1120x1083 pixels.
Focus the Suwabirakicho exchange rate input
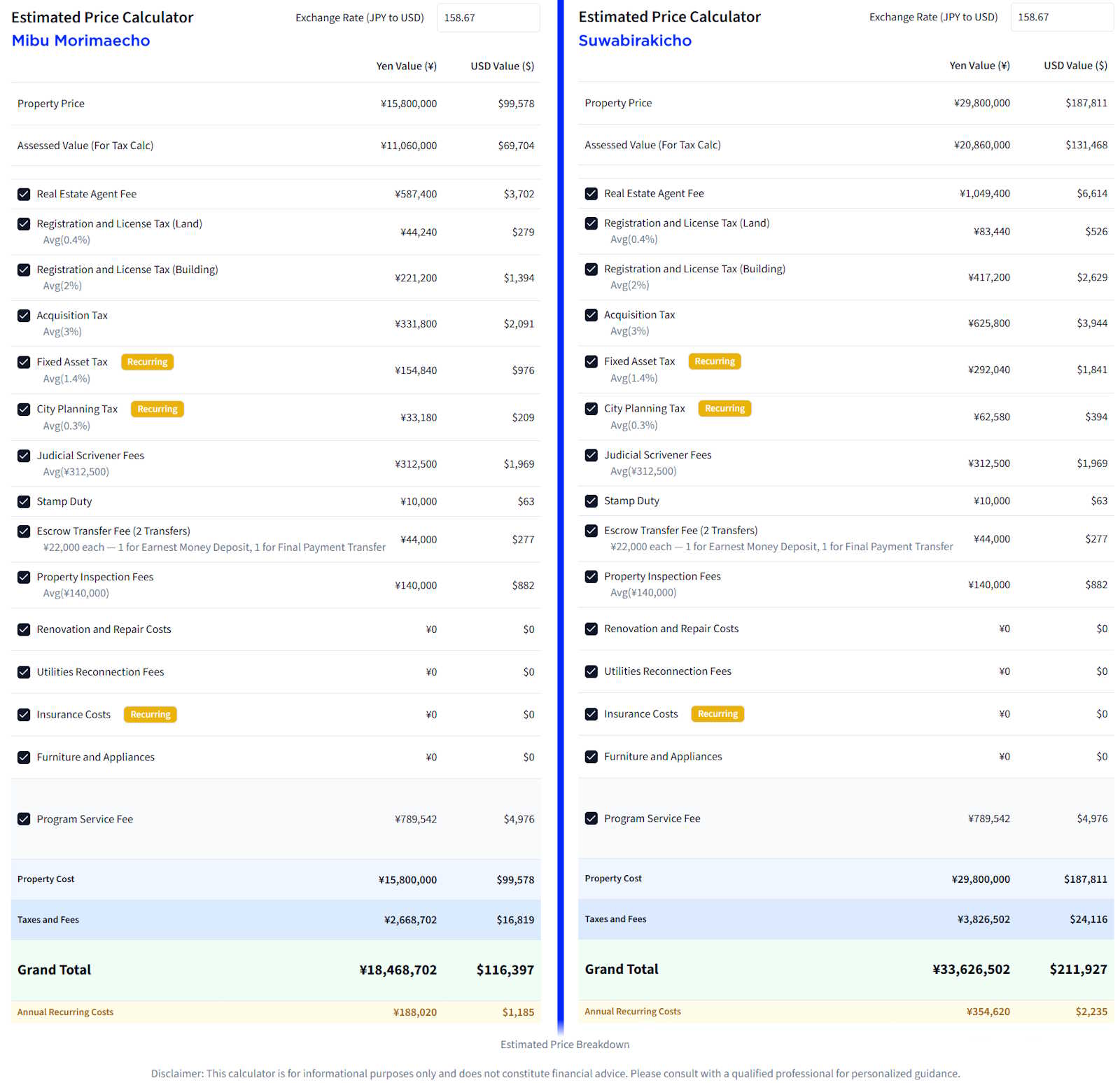click(x=1061, y=17)
